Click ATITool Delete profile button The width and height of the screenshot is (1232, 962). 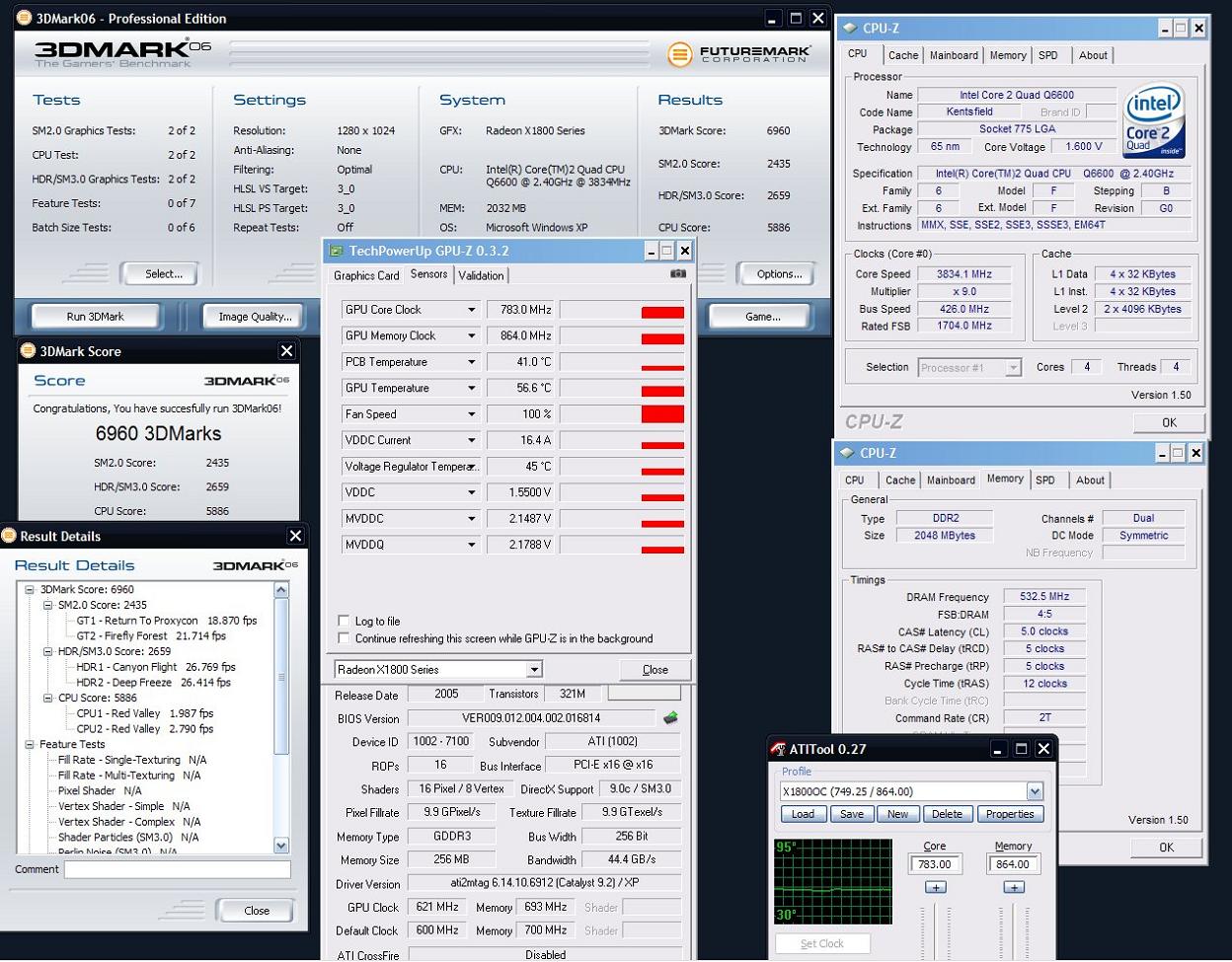point(947,814)
